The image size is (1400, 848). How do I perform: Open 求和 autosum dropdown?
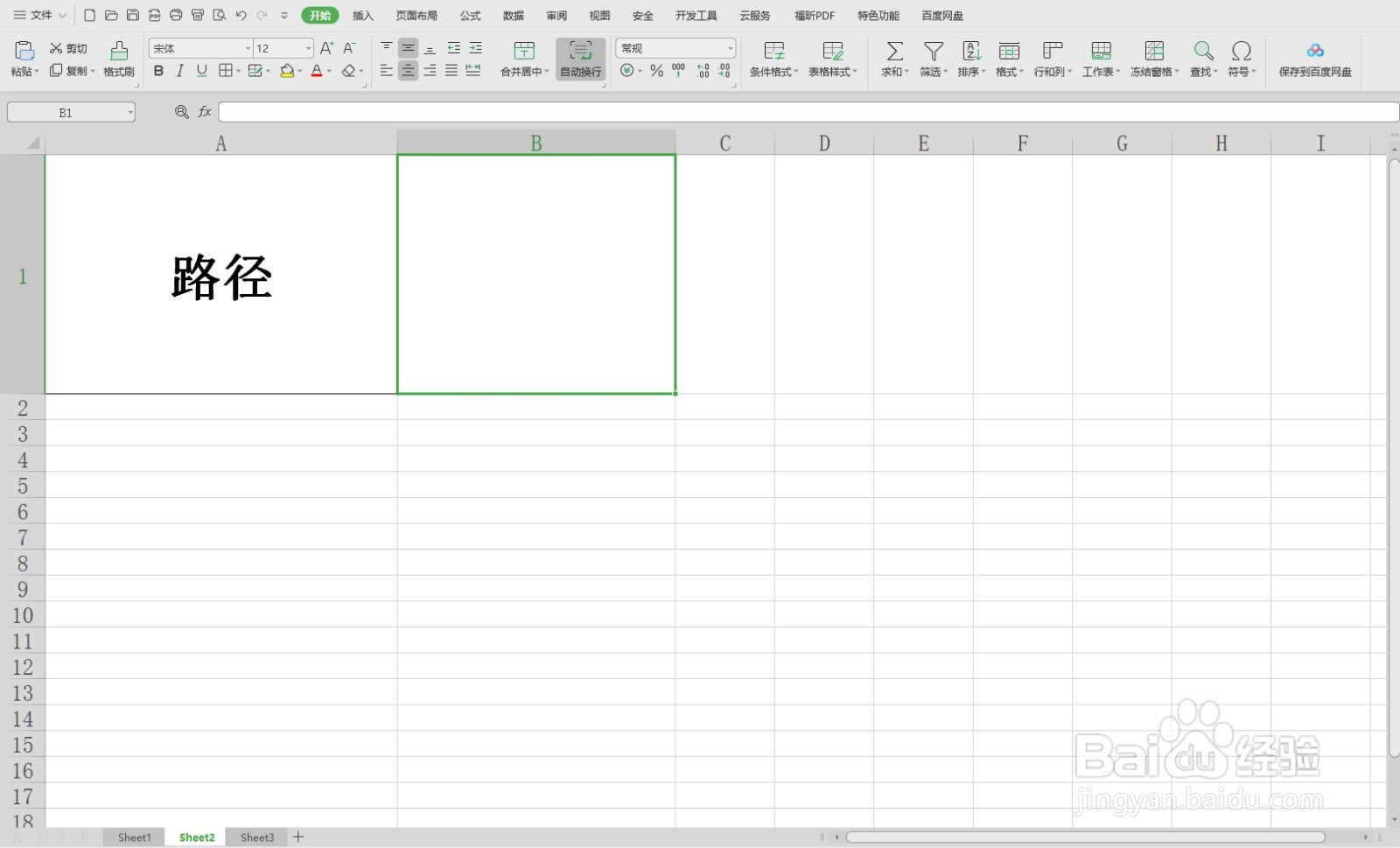[x=894, y=72]
